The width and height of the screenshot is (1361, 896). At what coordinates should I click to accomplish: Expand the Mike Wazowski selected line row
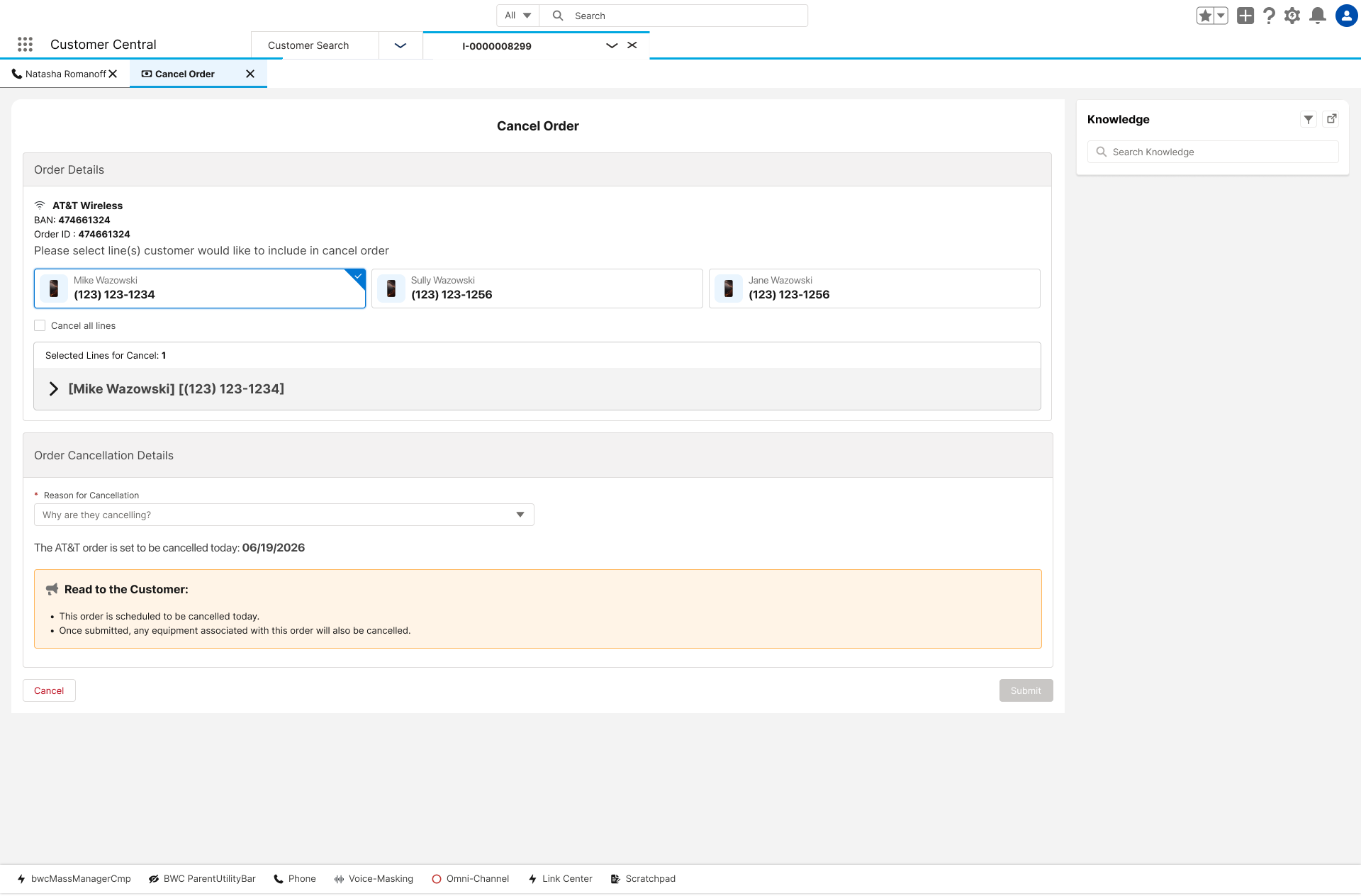pyautogui.click(x=53, y=388)
